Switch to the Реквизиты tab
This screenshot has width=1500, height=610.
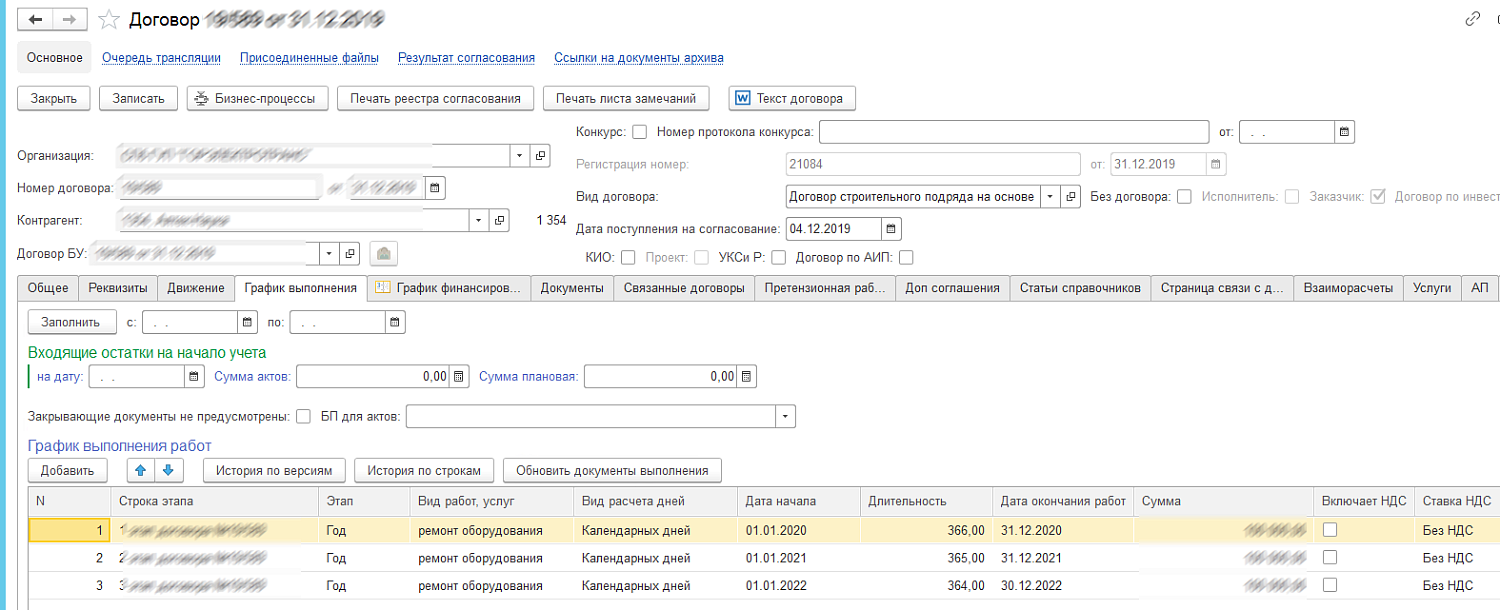pos(118,288)
